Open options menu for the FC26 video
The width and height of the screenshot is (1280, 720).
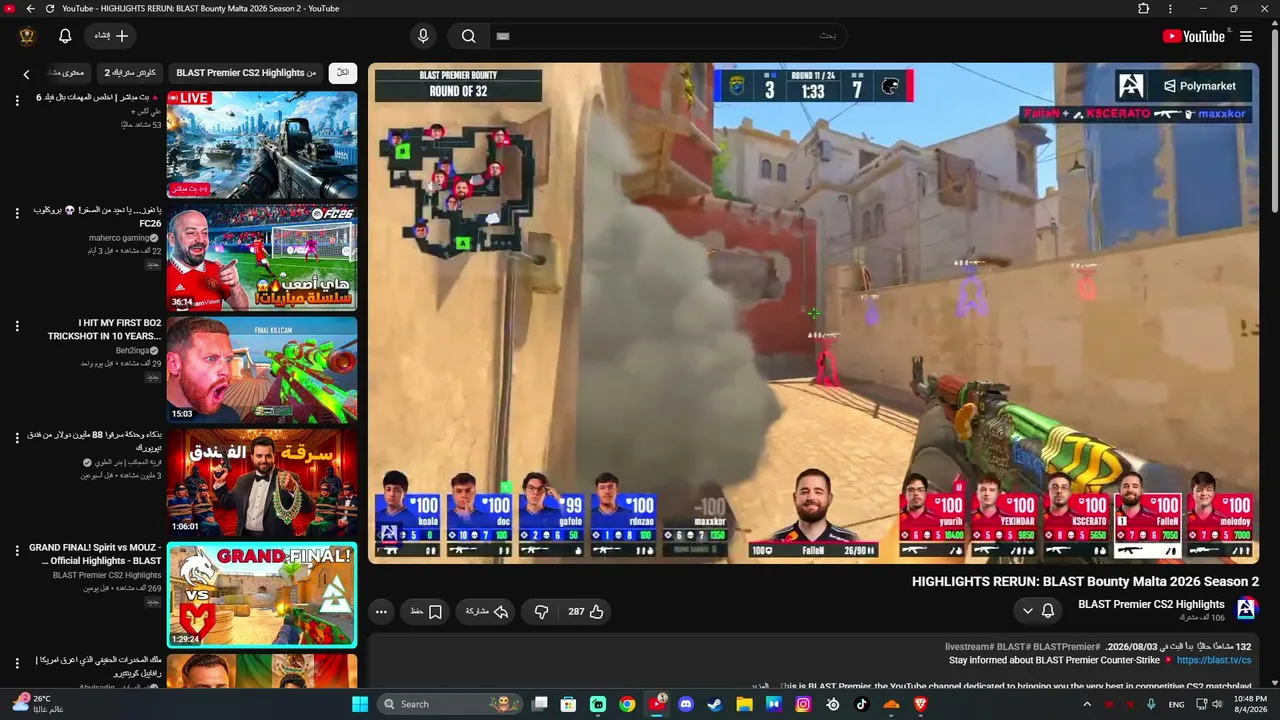(x=17, y=213)
